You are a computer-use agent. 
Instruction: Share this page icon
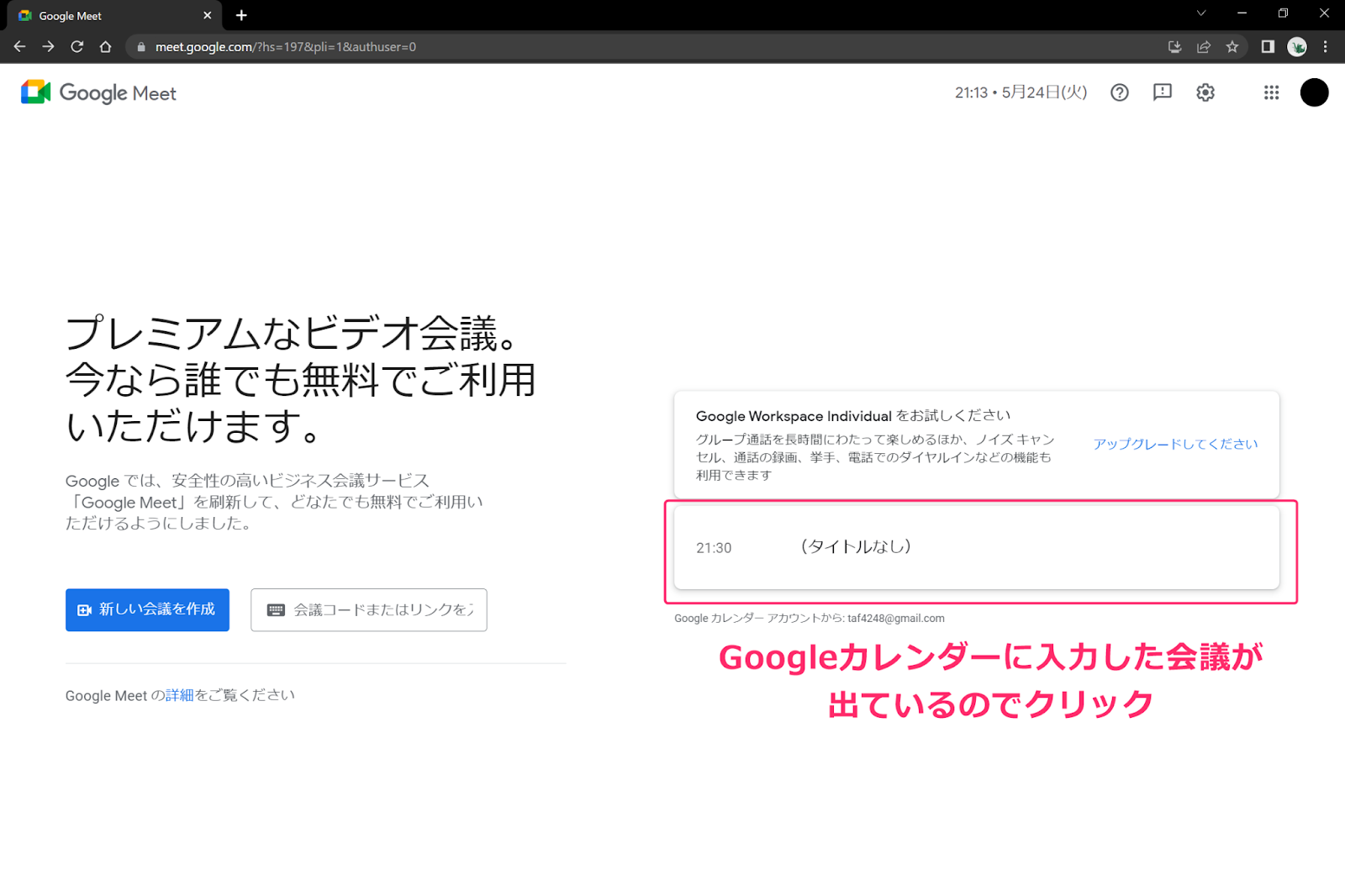tap(1204, 47)
